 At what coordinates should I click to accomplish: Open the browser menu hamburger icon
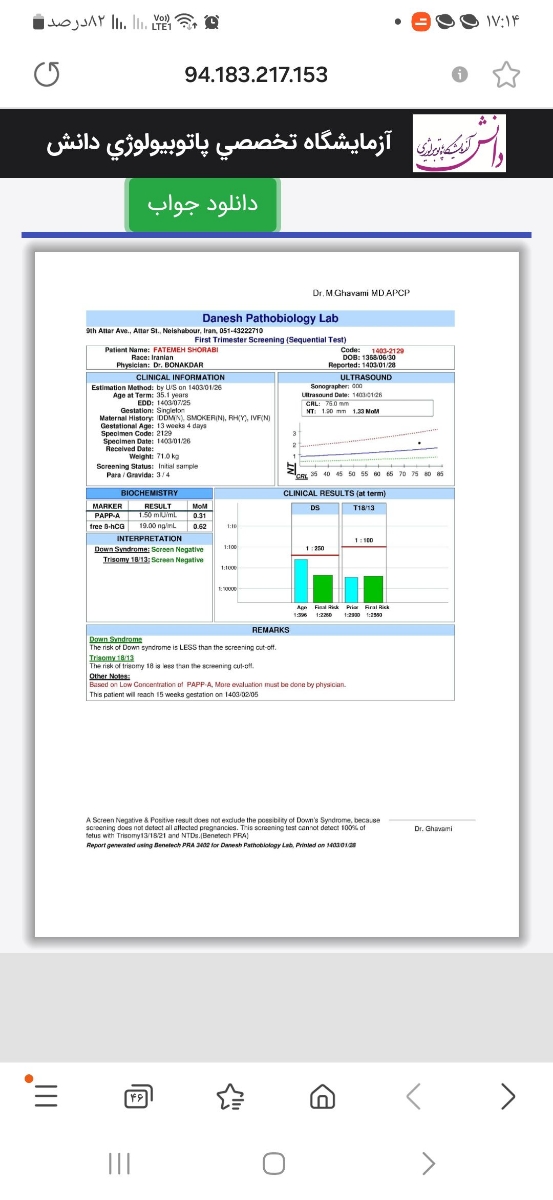[45, 1096]
